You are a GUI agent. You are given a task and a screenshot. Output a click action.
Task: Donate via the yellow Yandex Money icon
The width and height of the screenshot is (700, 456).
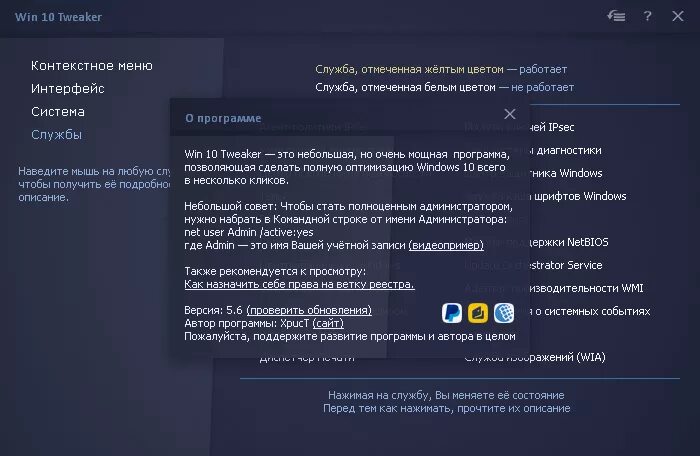(478, 313)
